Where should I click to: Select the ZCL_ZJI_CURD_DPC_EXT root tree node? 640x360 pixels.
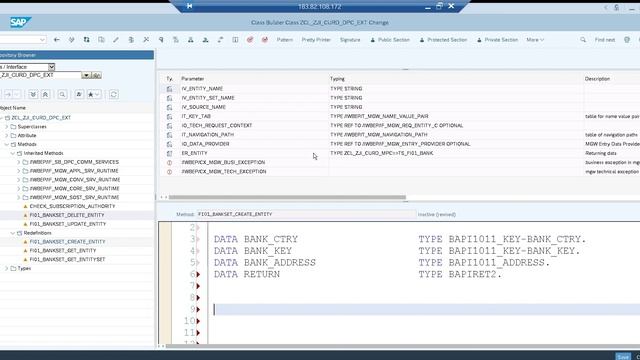point(41,118)
